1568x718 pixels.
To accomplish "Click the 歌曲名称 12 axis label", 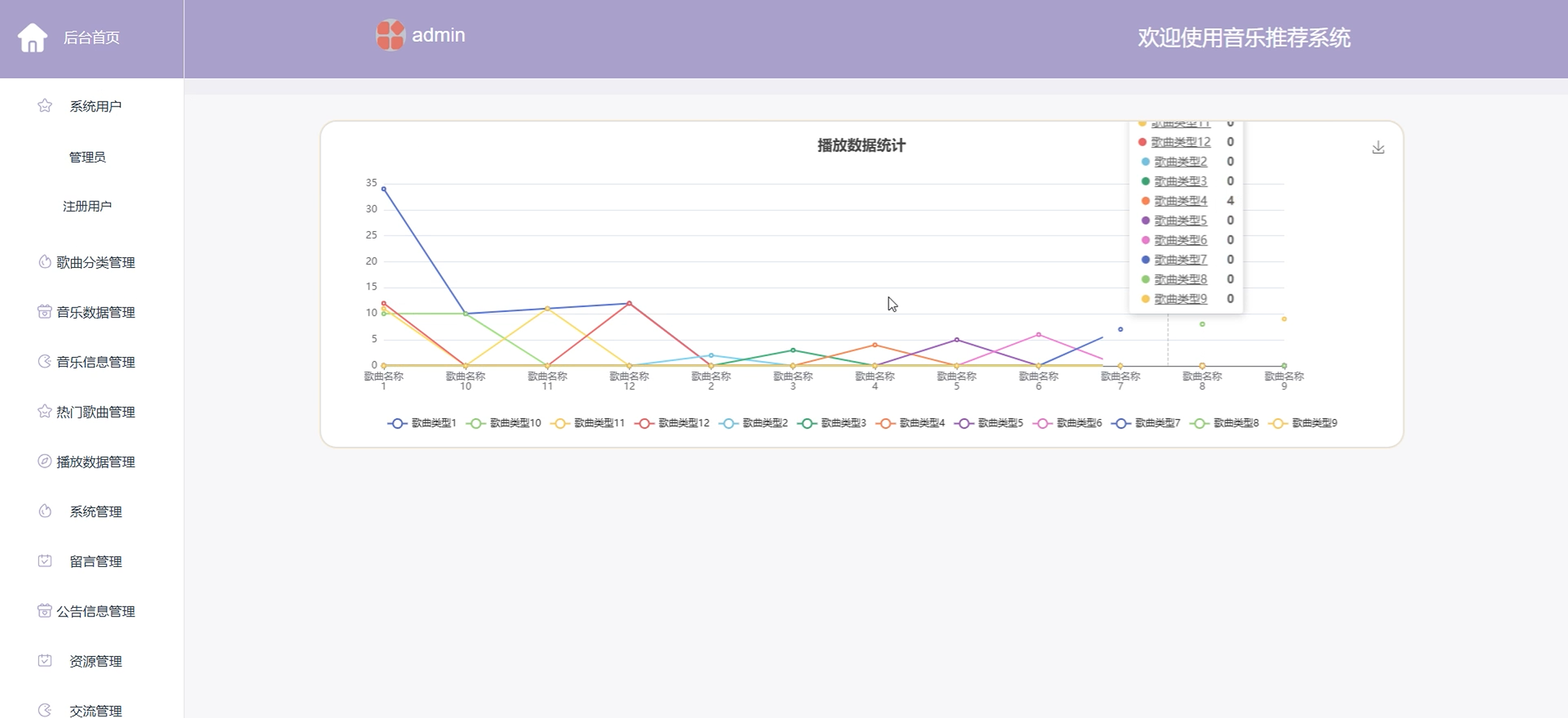I will point(629,381).
